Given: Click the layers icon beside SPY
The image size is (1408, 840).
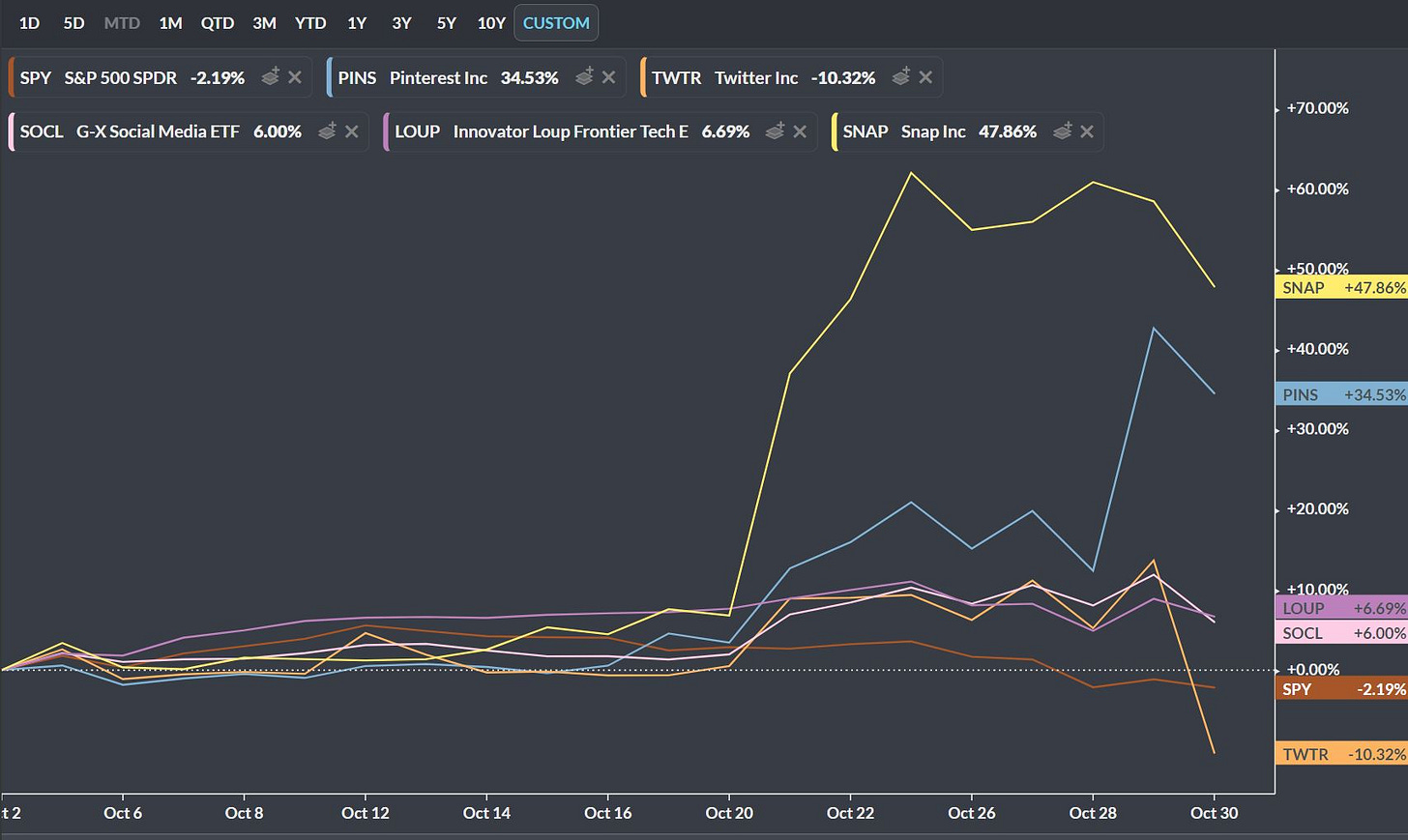Looking at the screenshot, I should coord(271,76).
